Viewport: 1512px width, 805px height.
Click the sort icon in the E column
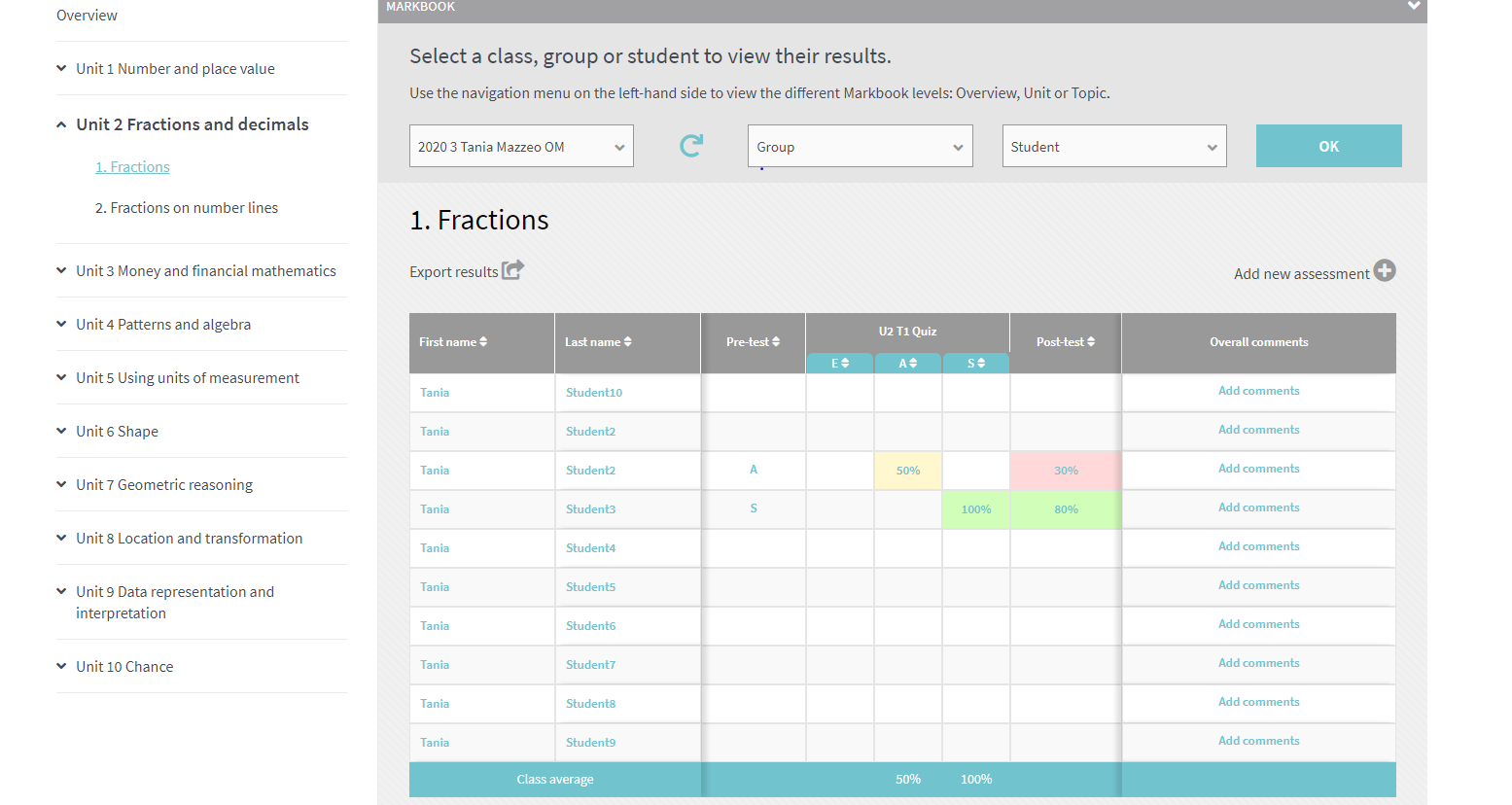tap(848, 362)
